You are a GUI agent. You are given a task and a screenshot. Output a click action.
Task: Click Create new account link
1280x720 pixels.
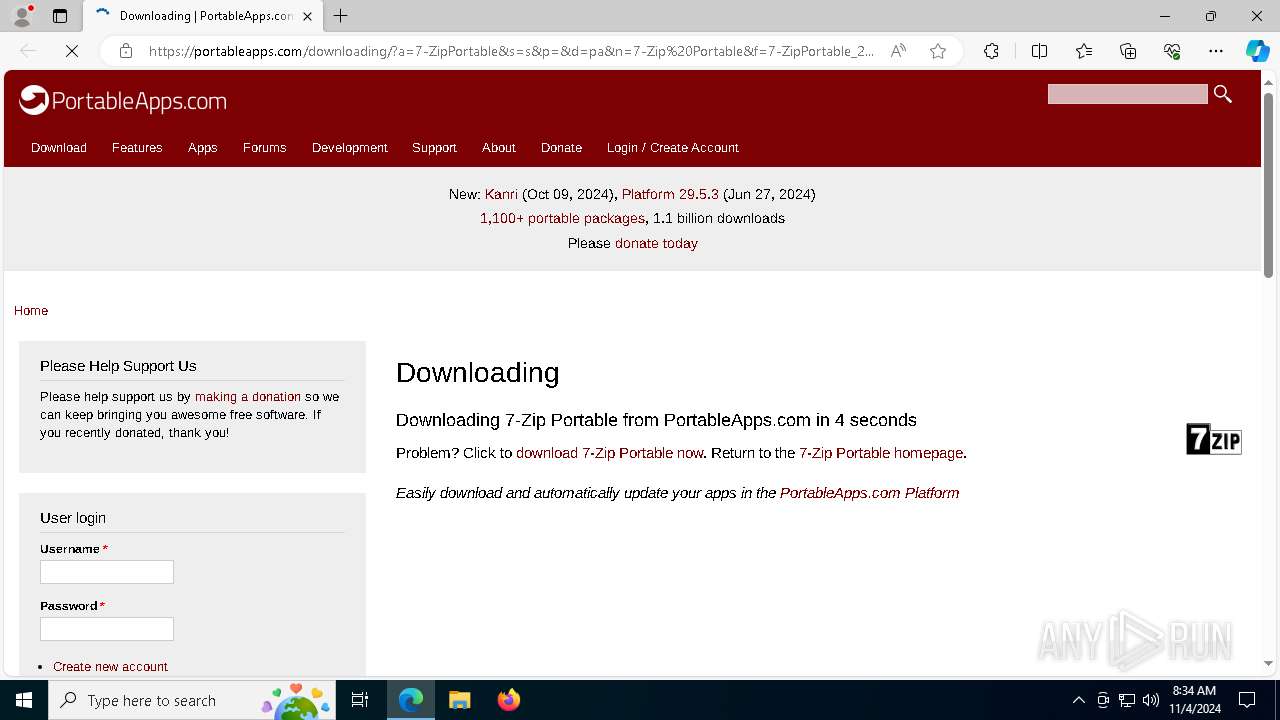110,667
